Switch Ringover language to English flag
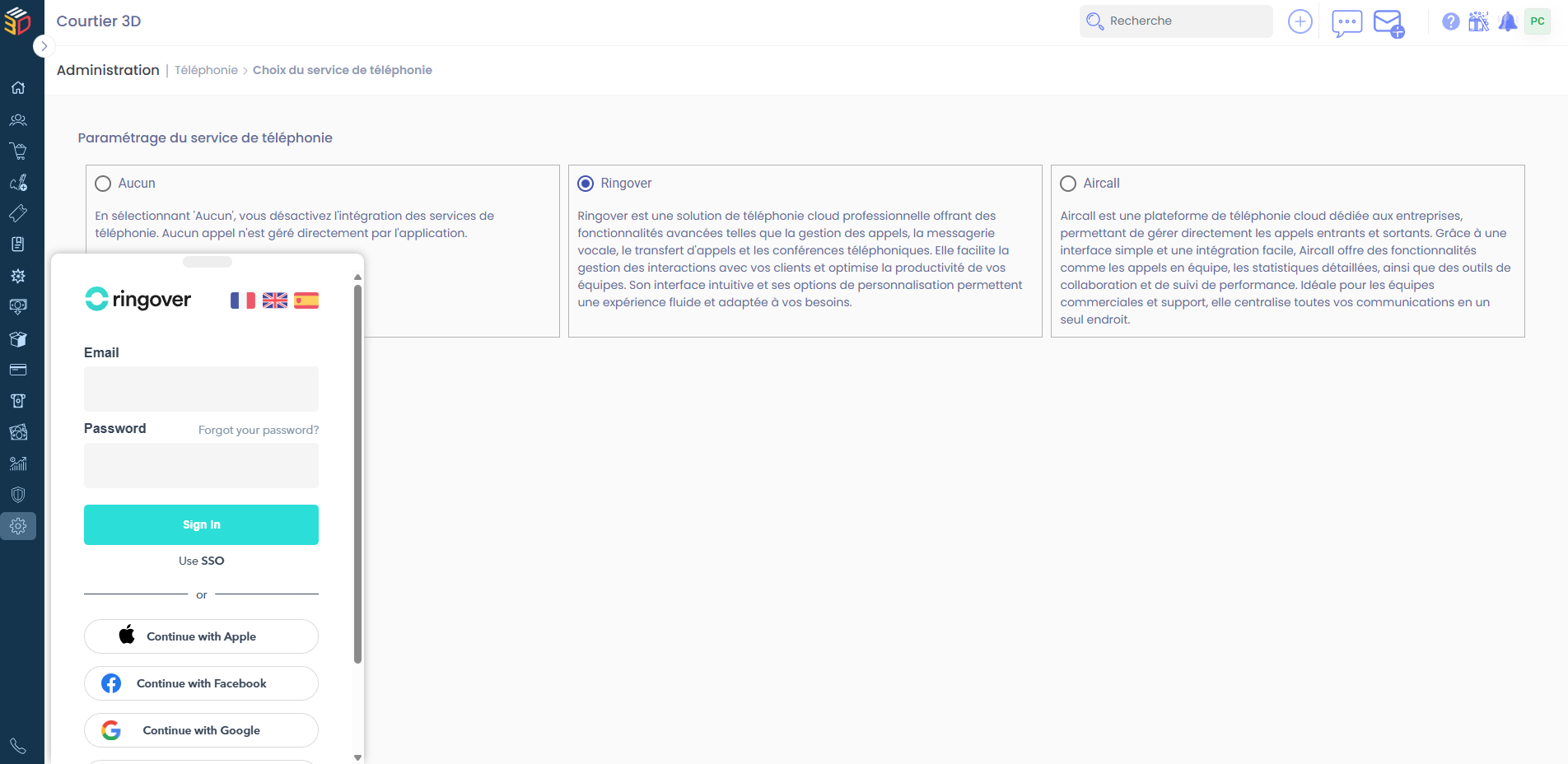The width and height of the screenshot is (1568, 764). pyautogui.click(x=275, y=300)
